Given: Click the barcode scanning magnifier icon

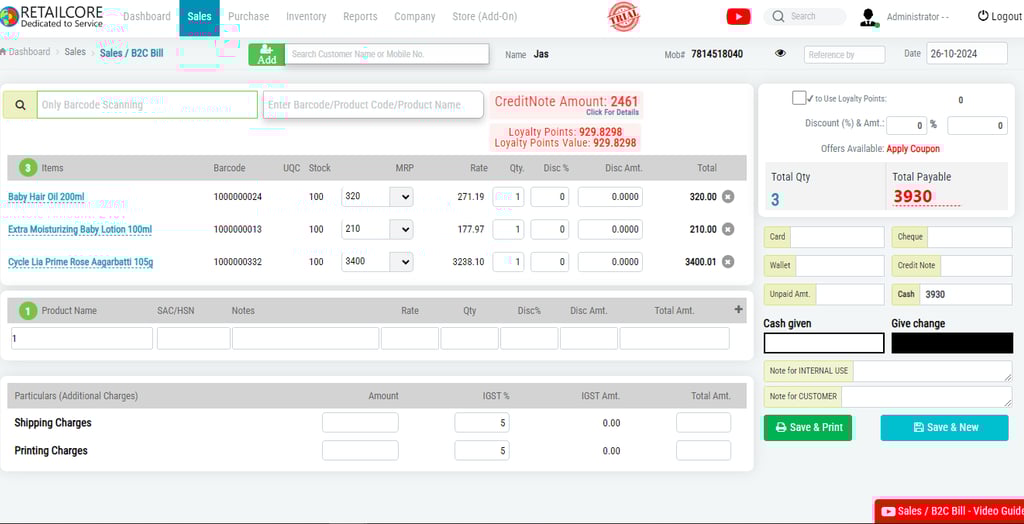Looking at the screenshot, I should pos(20,105).
